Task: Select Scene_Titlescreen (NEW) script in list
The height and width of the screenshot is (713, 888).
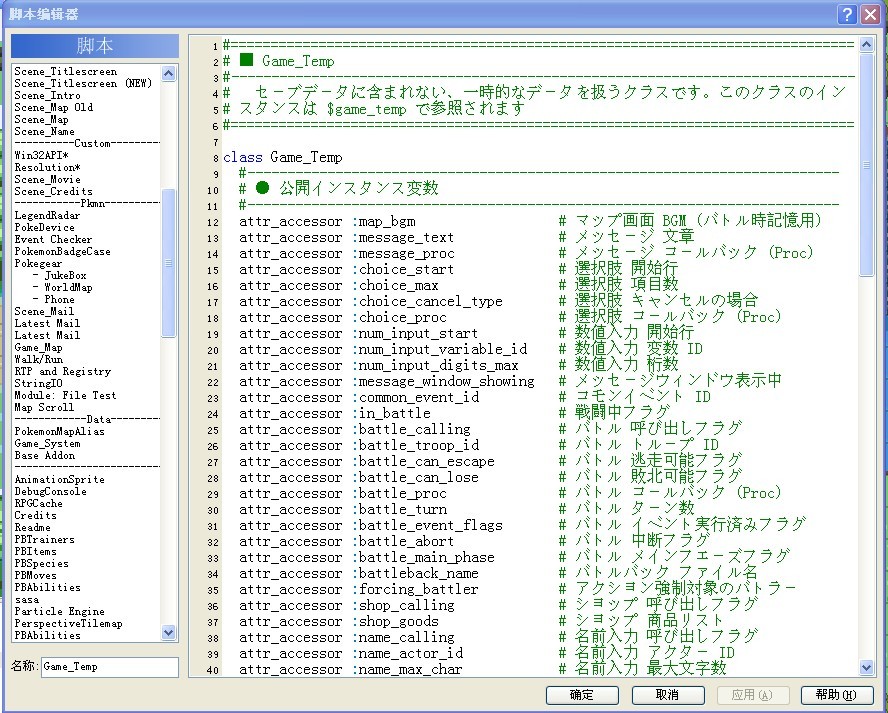Action: point(83,83)
